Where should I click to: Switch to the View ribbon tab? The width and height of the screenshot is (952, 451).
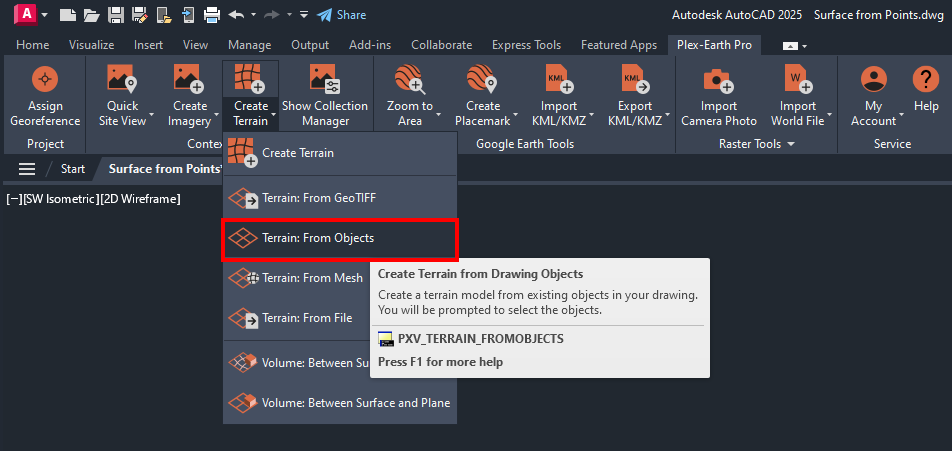click(x=196, y=45)
